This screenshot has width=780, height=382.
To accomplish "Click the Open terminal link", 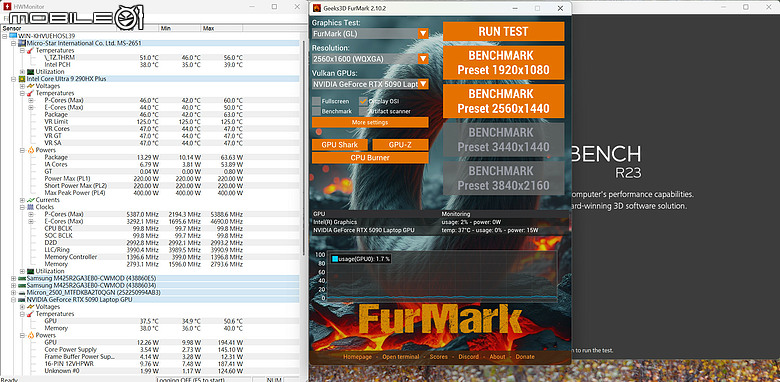I will 400,357.
